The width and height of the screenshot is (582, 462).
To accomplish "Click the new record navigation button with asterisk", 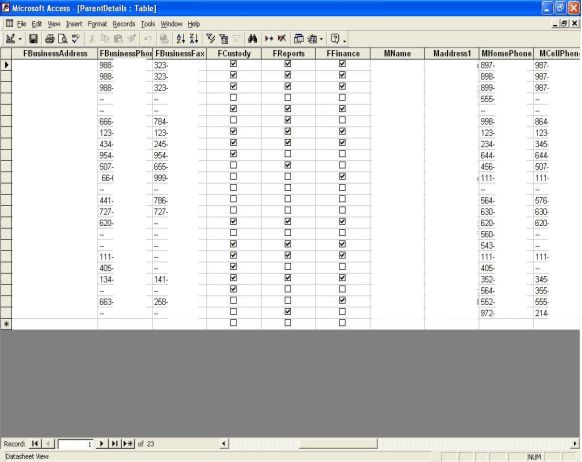I will pyautogui.click(x=128, y=443).
